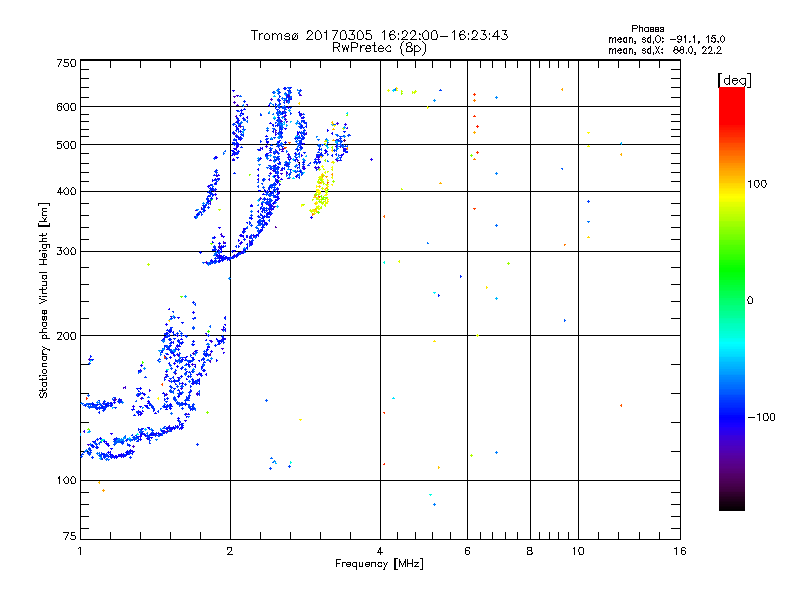
Task: Click the phase colorbar
Action: click(732, 299)
